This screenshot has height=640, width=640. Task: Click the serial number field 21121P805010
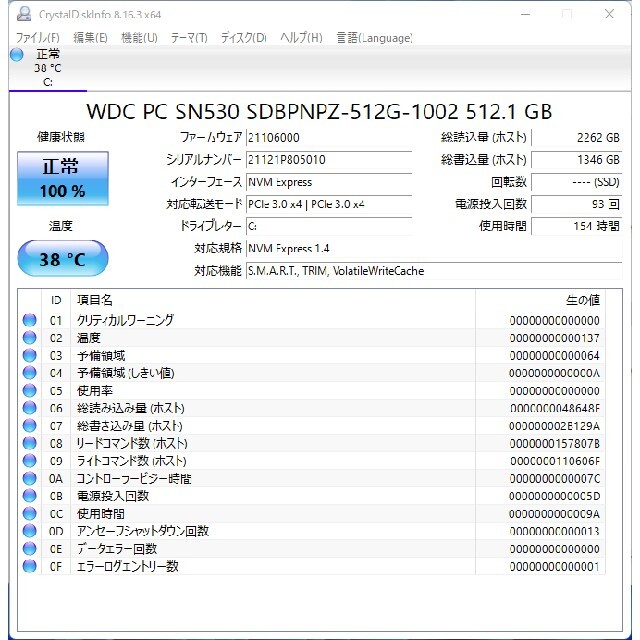coord(329,160)
